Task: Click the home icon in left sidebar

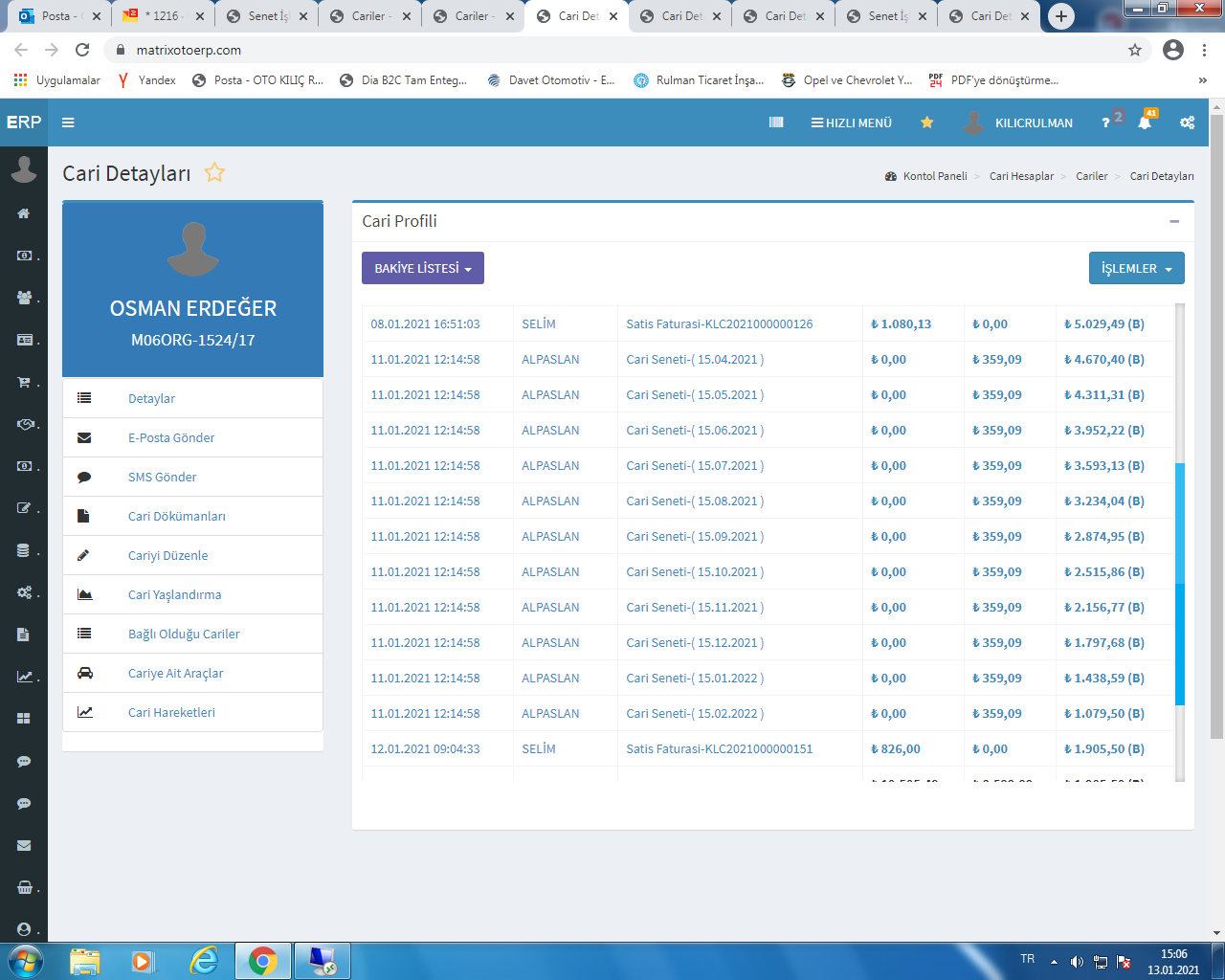Action: click(x=24, y=213)
